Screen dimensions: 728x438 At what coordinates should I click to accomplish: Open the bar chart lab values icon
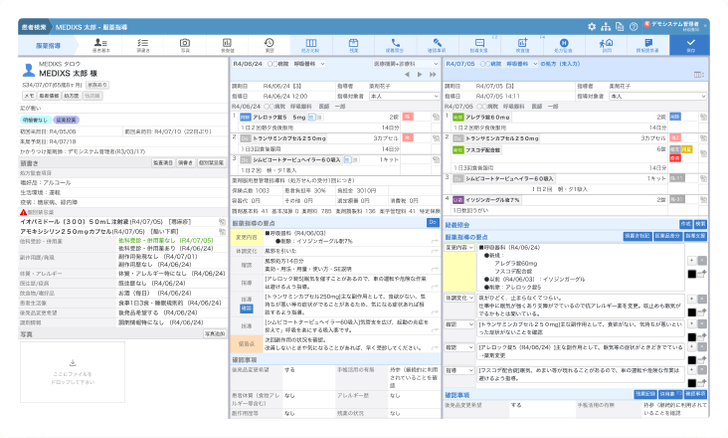(x=227, y=45)
